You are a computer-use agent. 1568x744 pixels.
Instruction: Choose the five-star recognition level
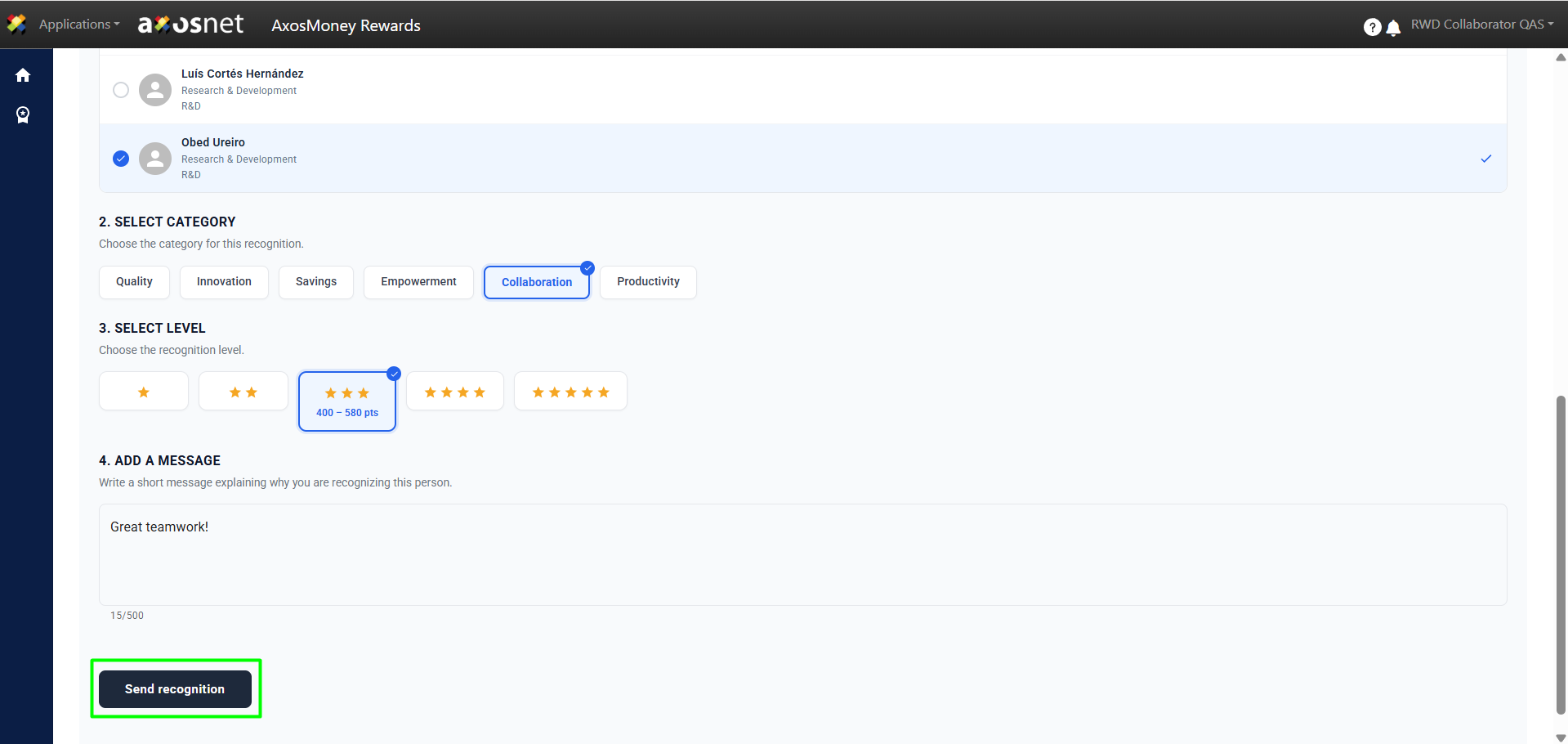(x=570, y=392)
